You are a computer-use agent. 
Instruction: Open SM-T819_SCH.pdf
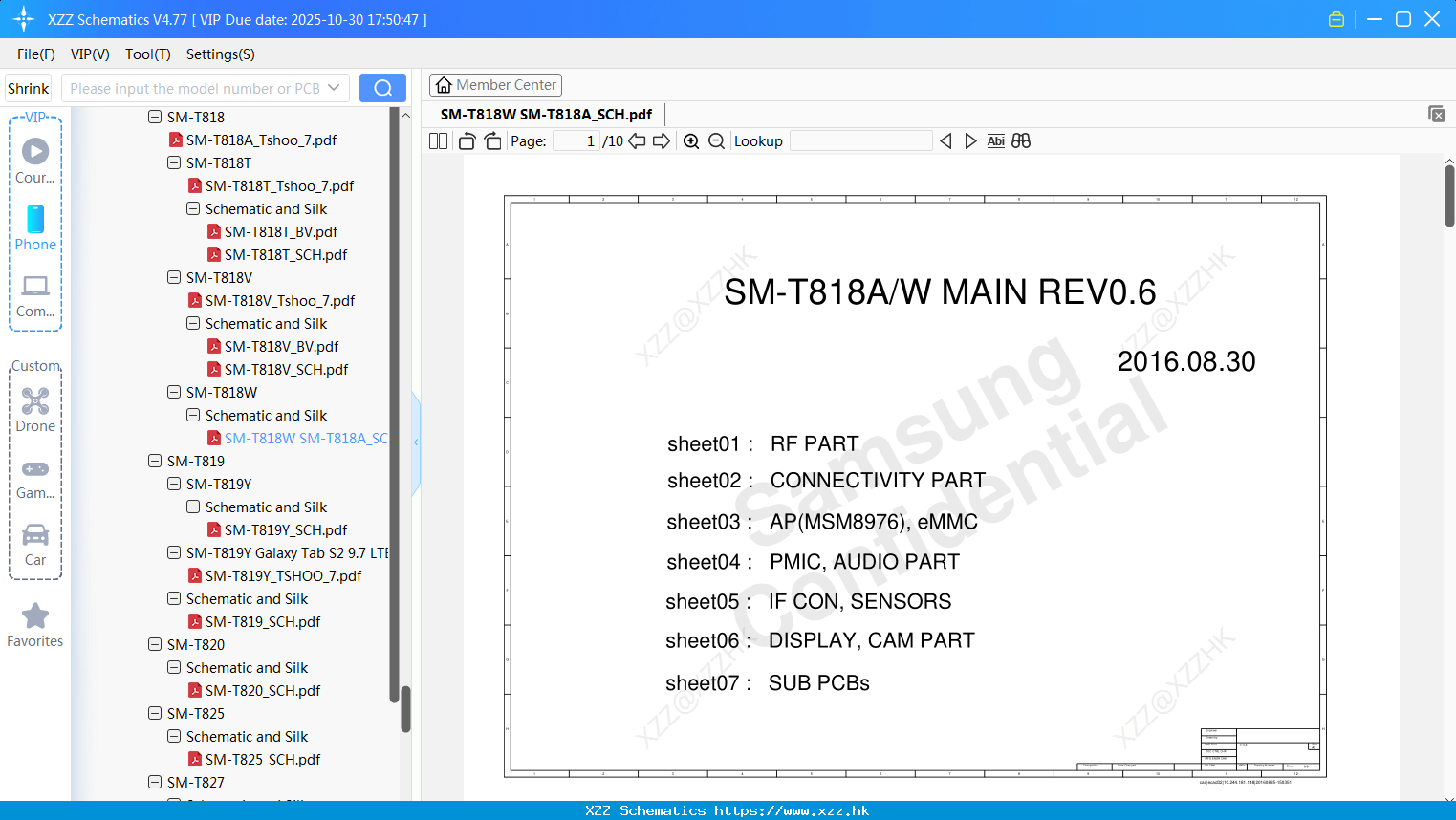[254, 621]
